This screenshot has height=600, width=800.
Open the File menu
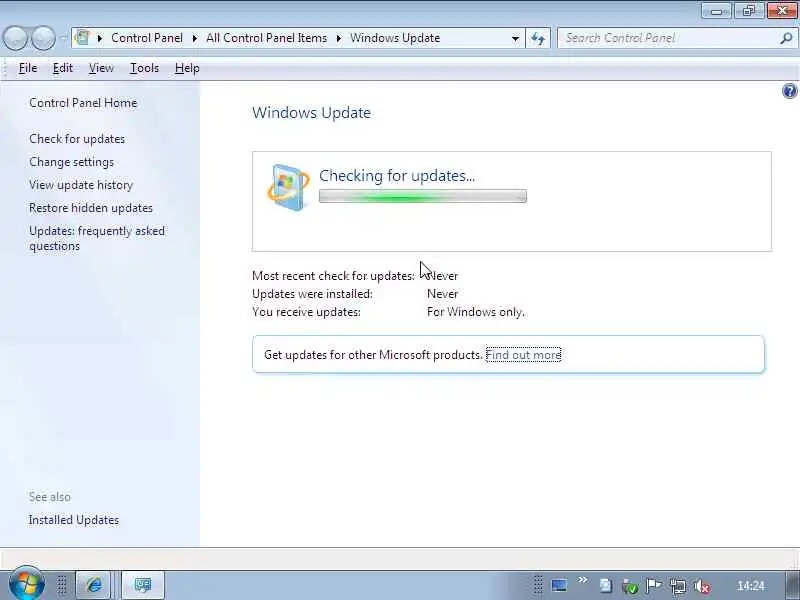[28, 68]
